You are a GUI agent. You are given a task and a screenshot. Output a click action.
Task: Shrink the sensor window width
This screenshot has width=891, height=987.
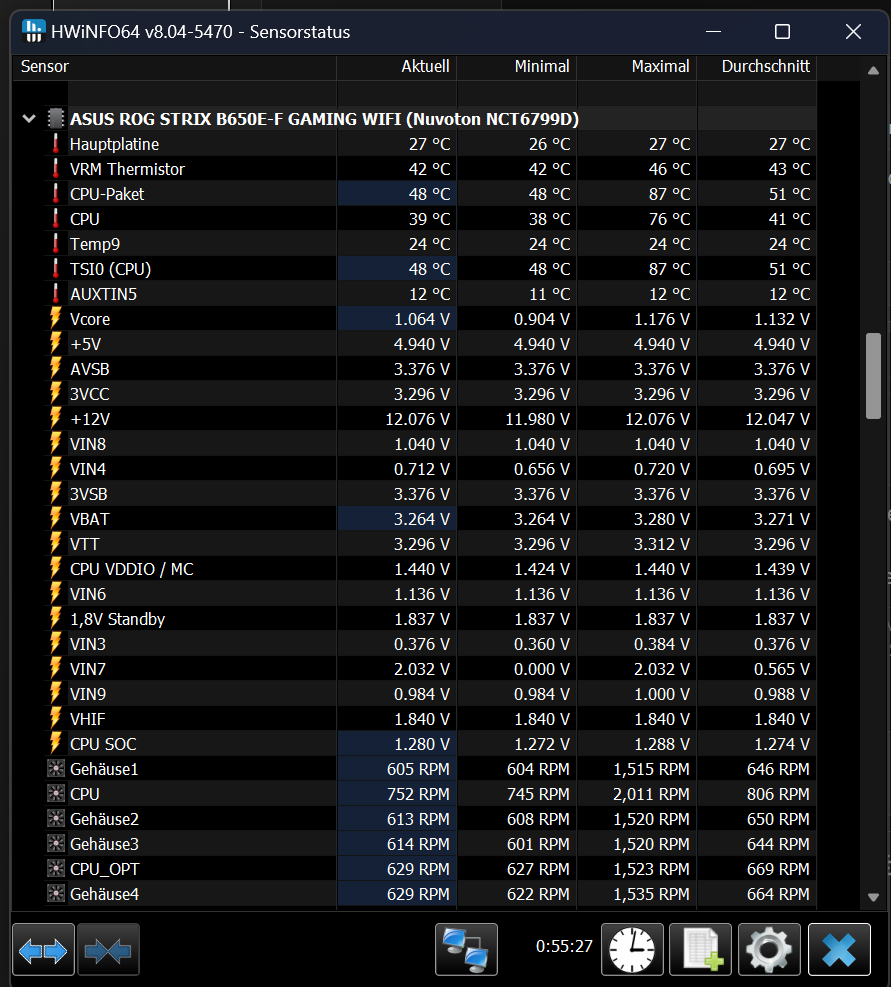pyautogui.click(x=108, y=949)
